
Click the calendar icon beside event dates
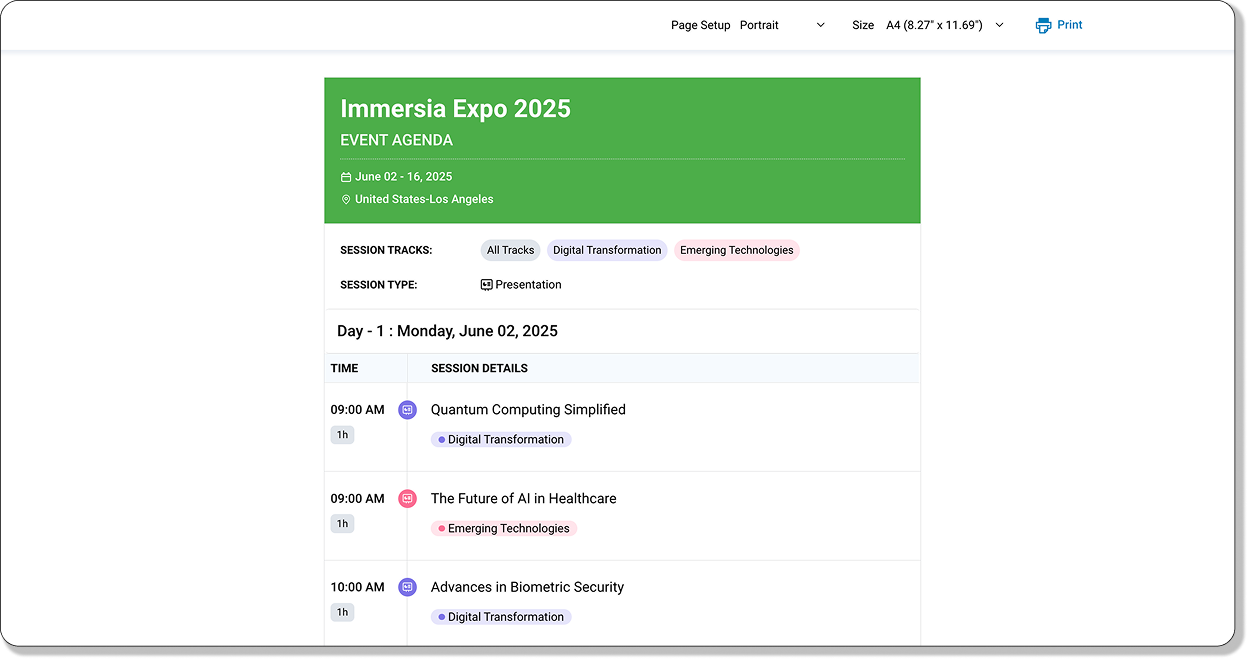[346, 177]
